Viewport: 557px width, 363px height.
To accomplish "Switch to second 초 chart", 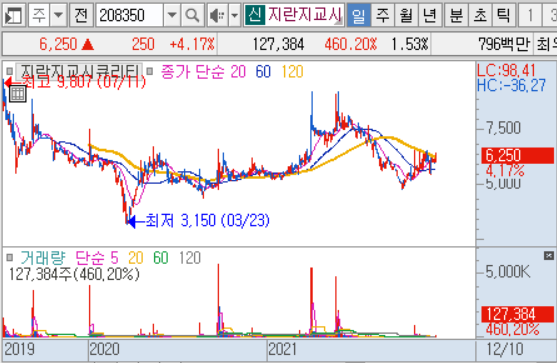I will pos(480,15).
